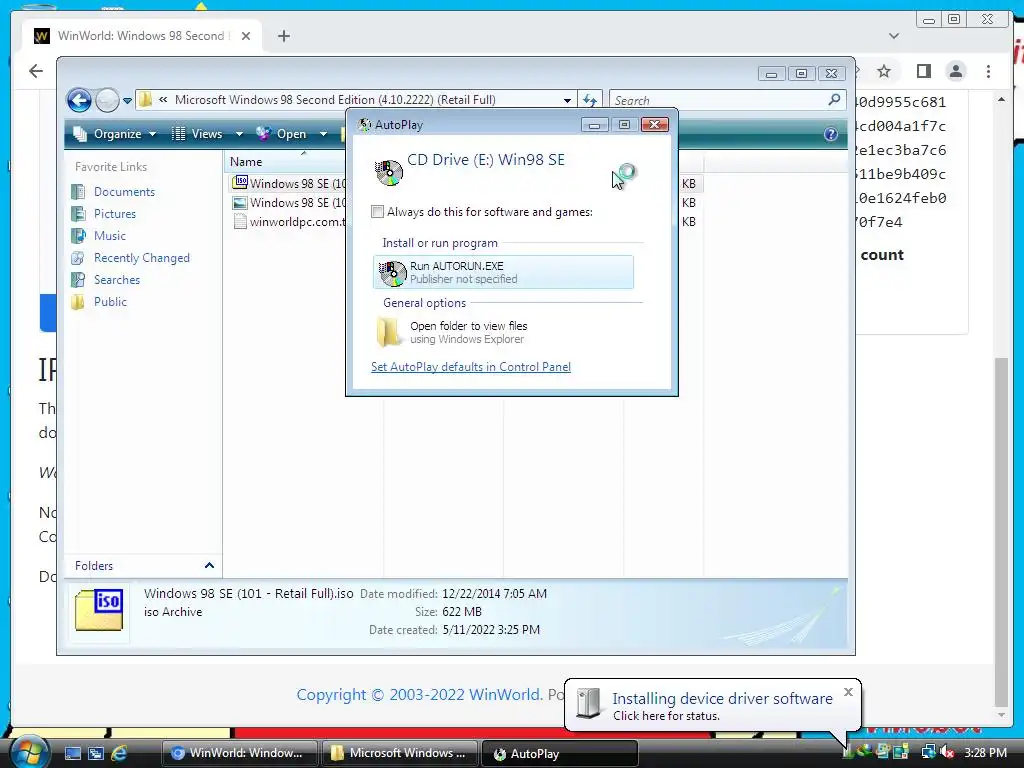Dismiss the driver installation balloon
1024x768 pixels.
tap(848, 692)
